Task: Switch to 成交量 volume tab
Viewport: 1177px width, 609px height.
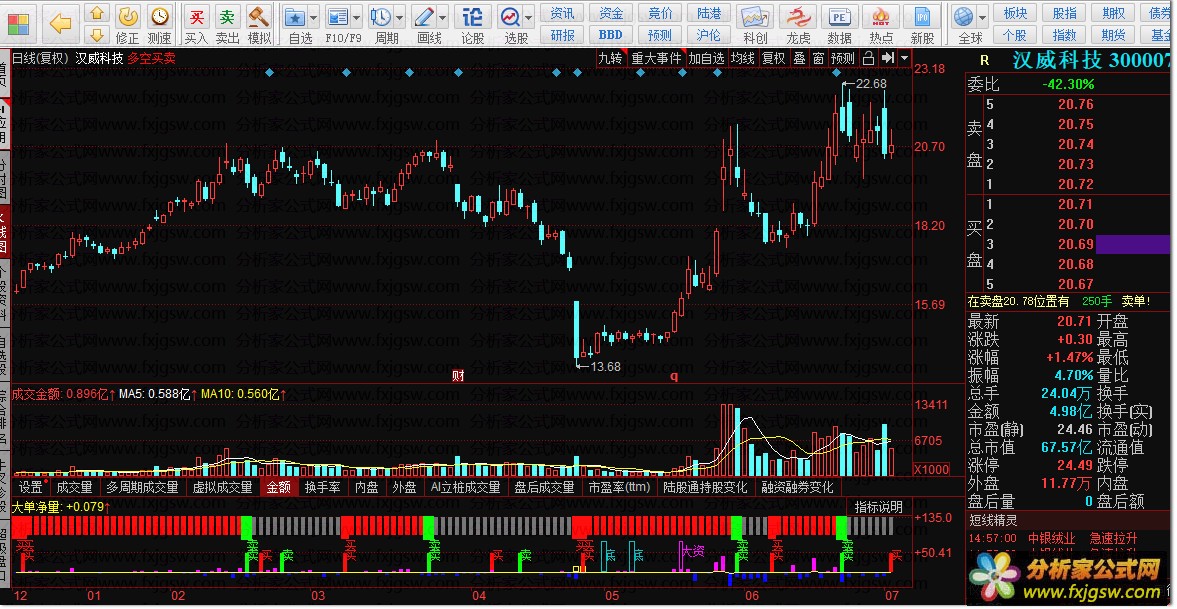Action: point(74,487)
